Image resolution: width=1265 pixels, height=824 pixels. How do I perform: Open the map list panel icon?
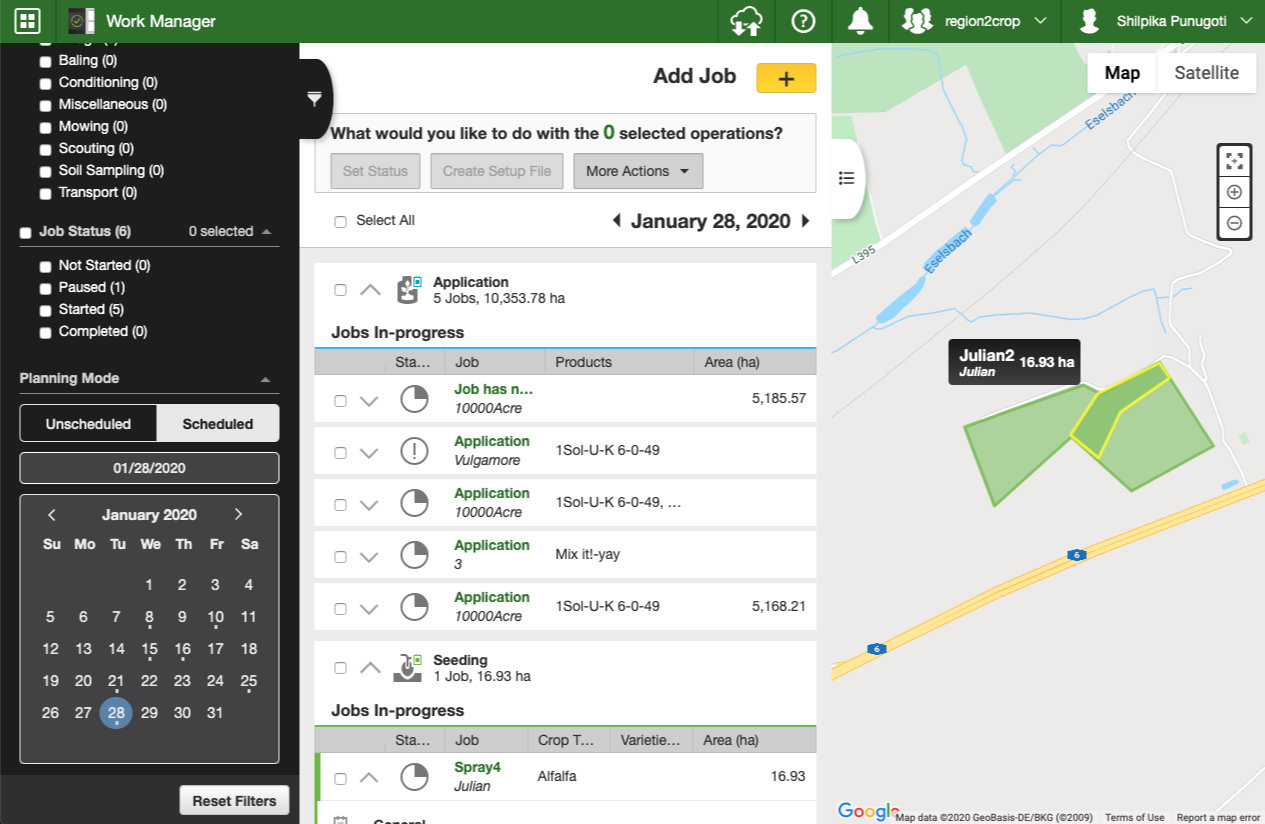tap(847, 178)
